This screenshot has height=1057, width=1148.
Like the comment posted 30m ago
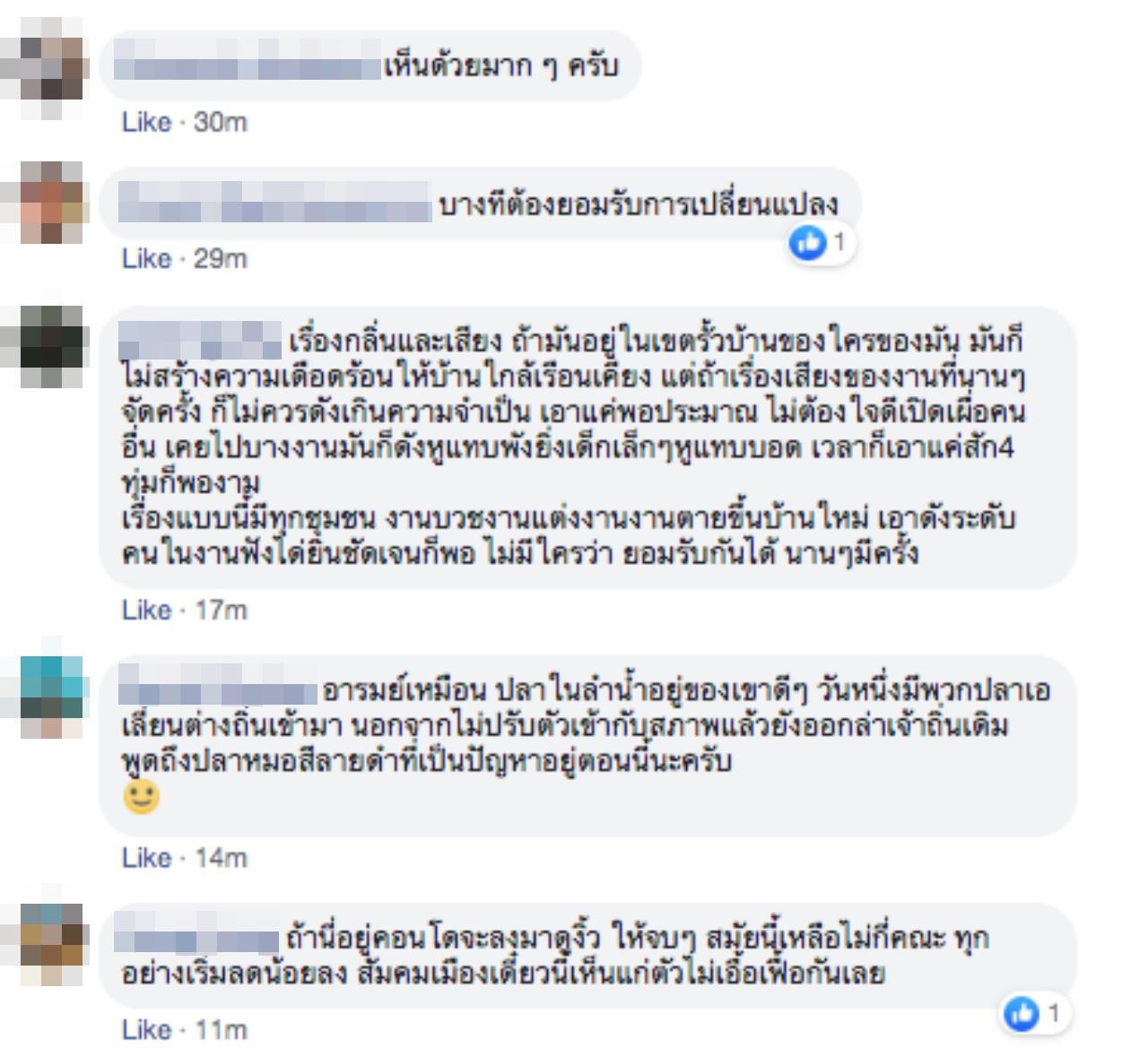point(146,122)
